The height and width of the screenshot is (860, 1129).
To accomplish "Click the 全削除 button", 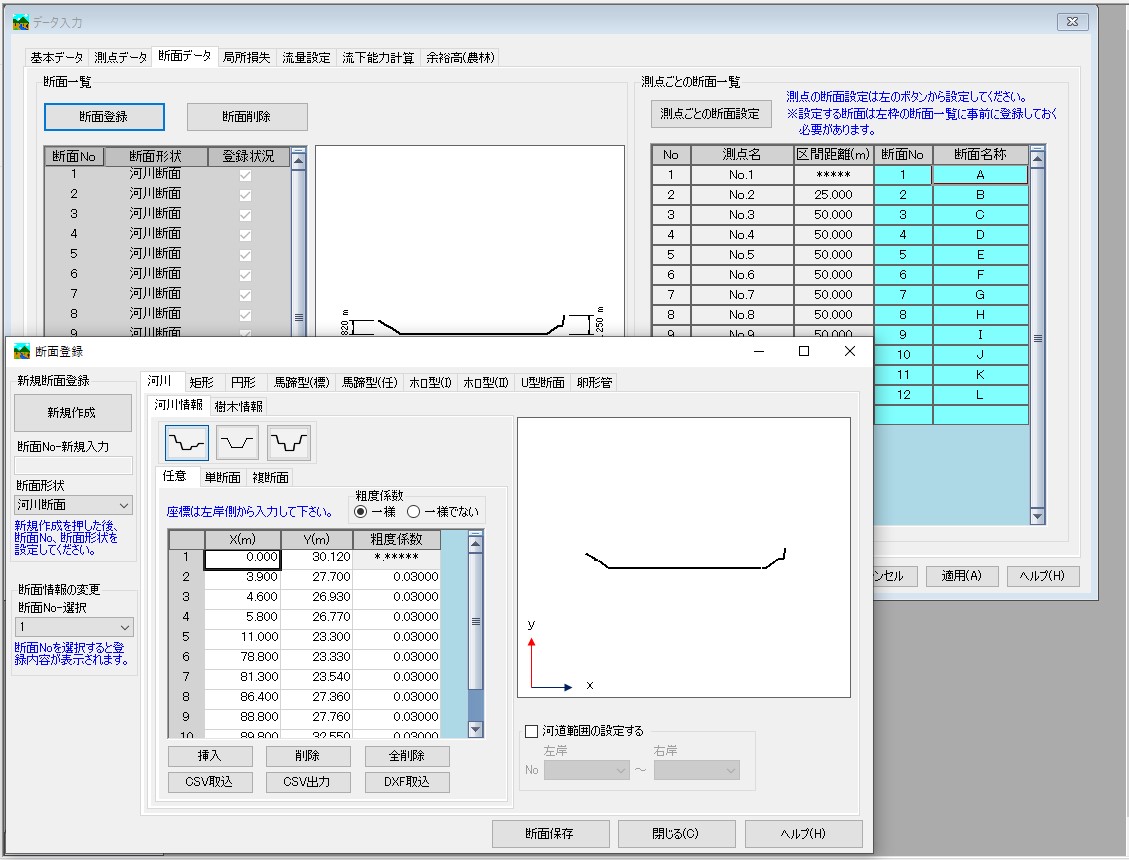I will click(407, 756).
